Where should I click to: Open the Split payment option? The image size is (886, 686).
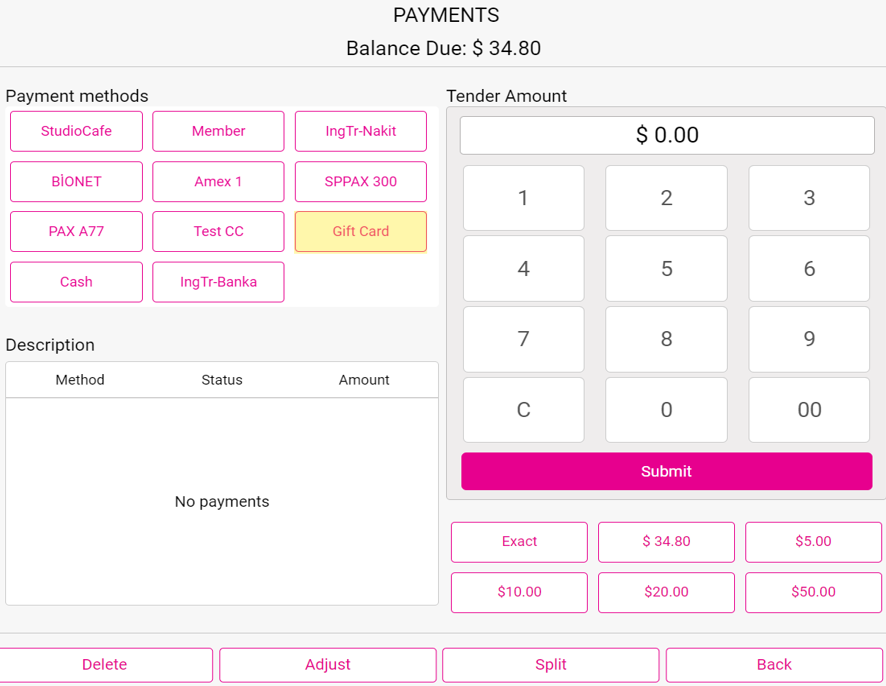[x=550, y=665]
